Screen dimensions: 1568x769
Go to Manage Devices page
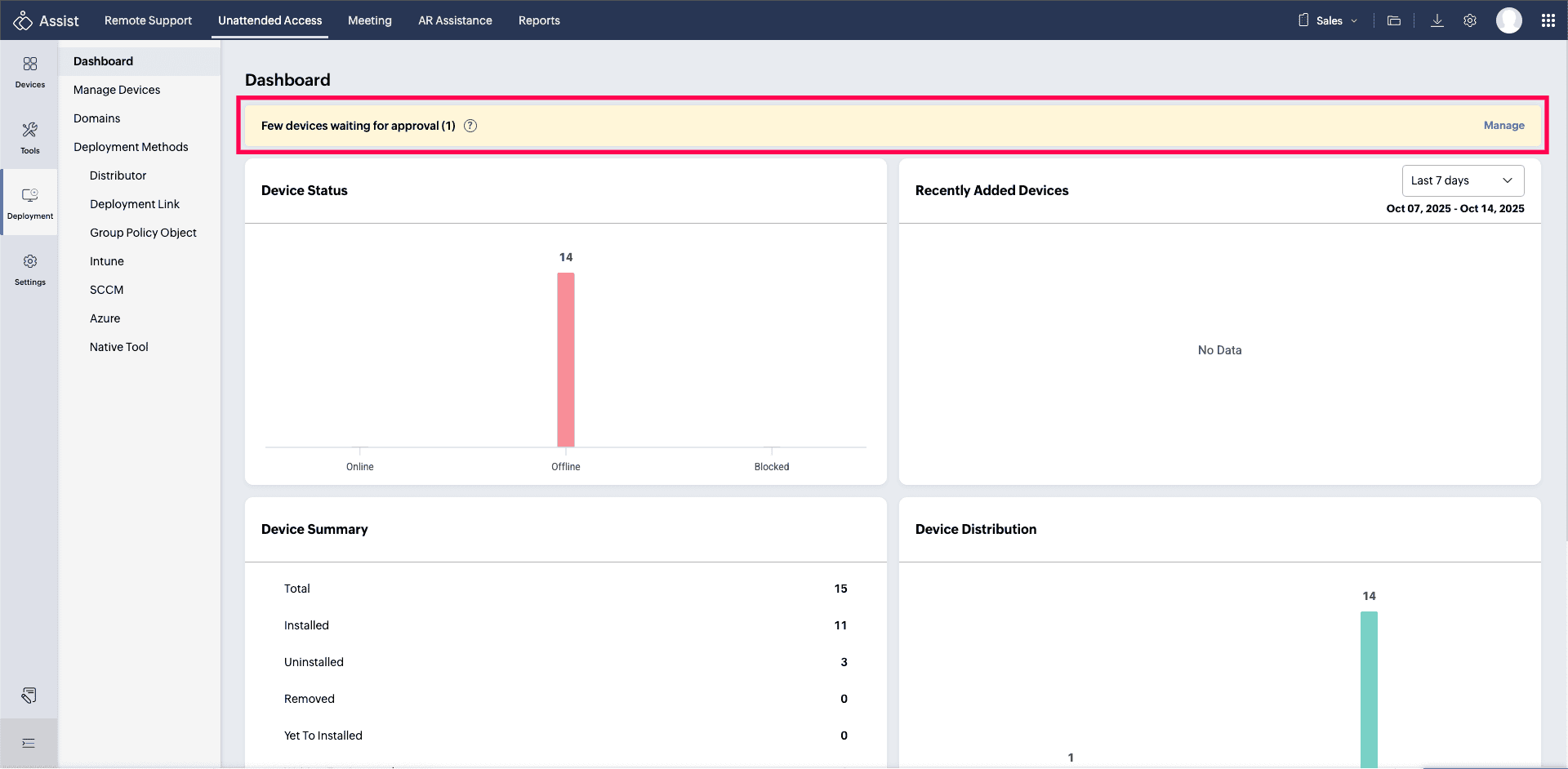(117, 90)
